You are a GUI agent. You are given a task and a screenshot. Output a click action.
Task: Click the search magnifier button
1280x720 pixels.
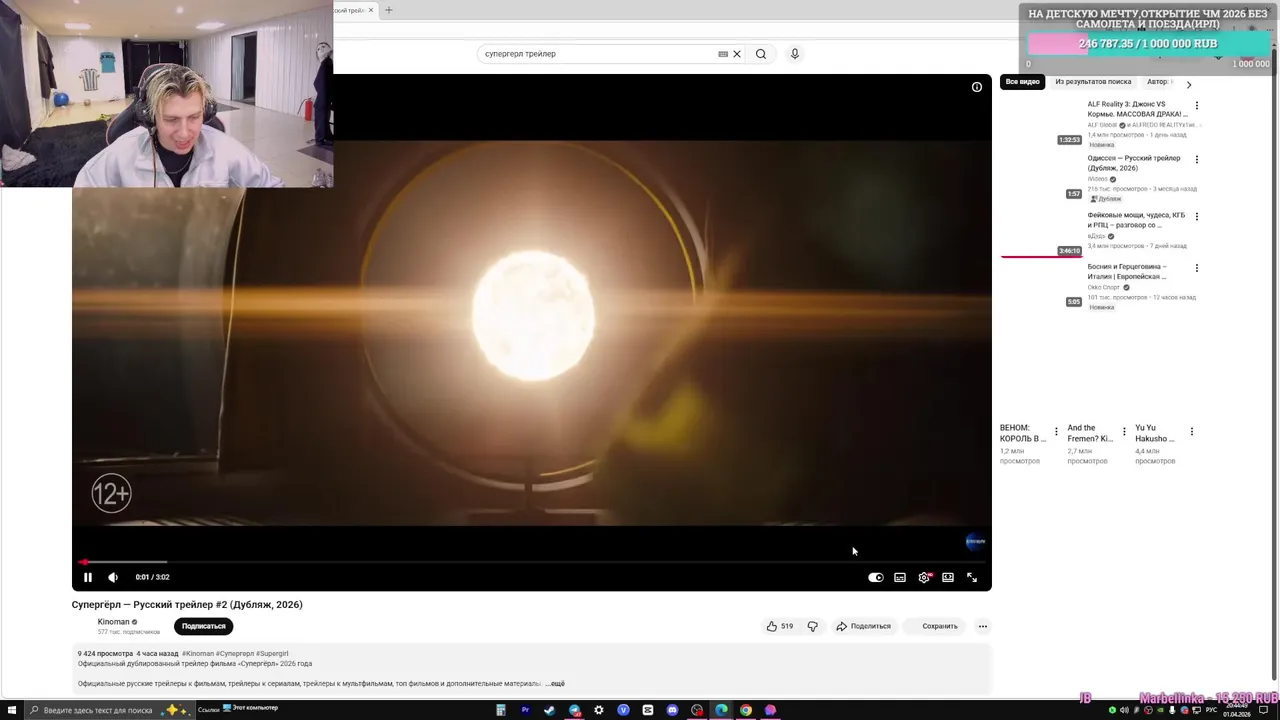[761, 54]
